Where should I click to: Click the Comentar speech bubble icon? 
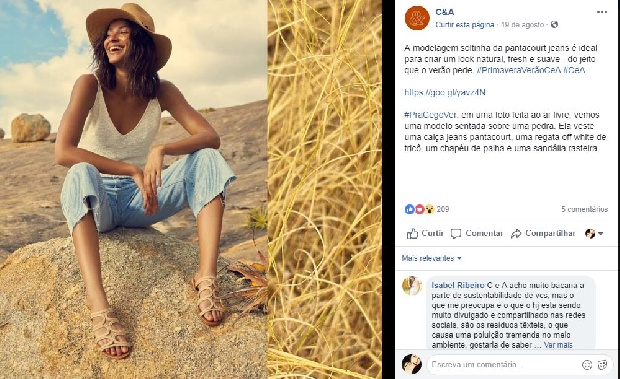[x=456, y=234]
